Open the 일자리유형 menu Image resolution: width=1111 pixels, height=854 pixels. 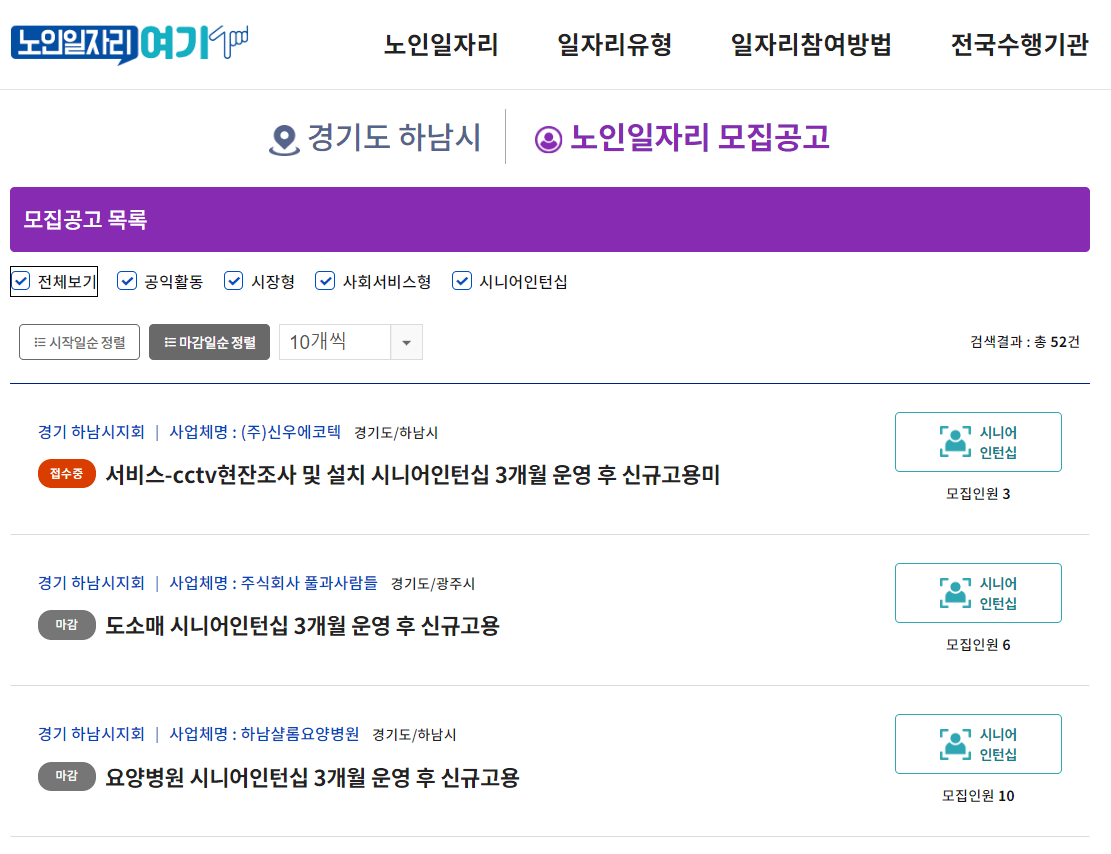(611, 45)
